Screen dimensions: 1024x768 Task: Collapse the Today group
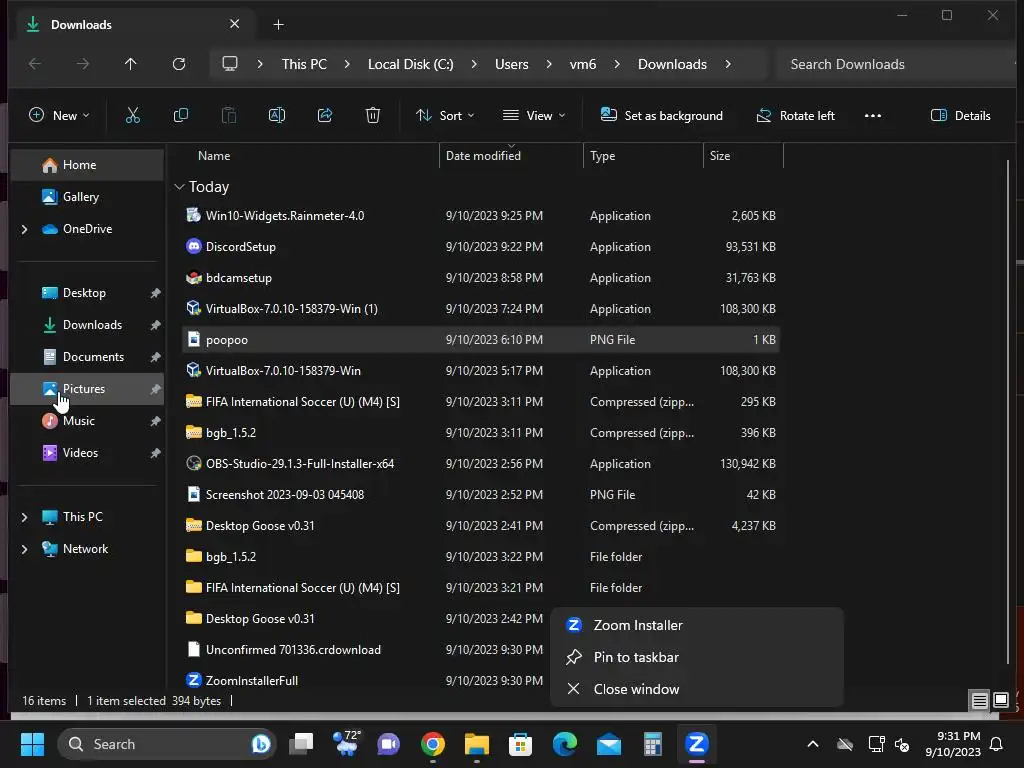coord(180,187)
